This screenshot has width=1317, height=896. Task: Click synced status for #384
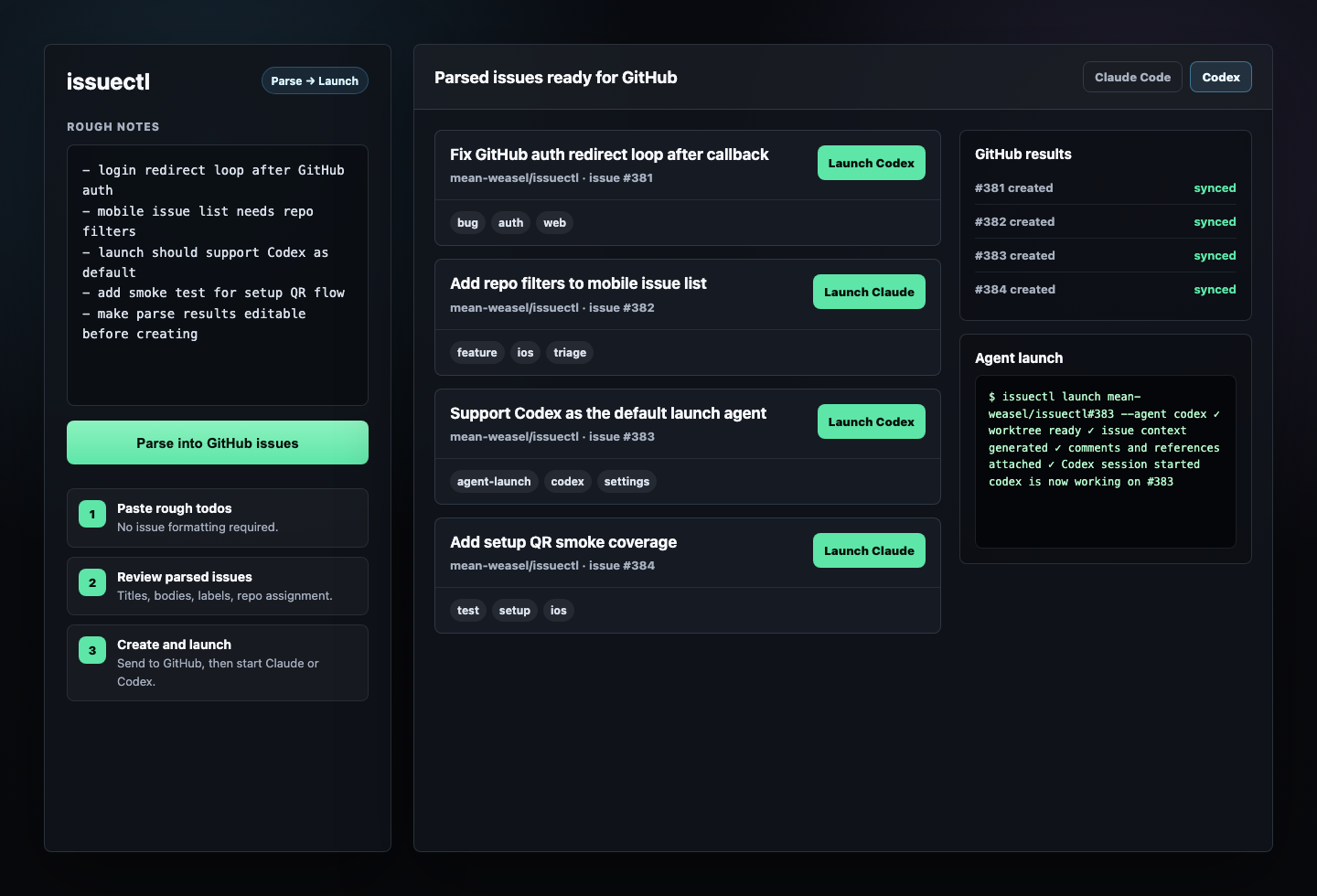tap(1215, 289)
